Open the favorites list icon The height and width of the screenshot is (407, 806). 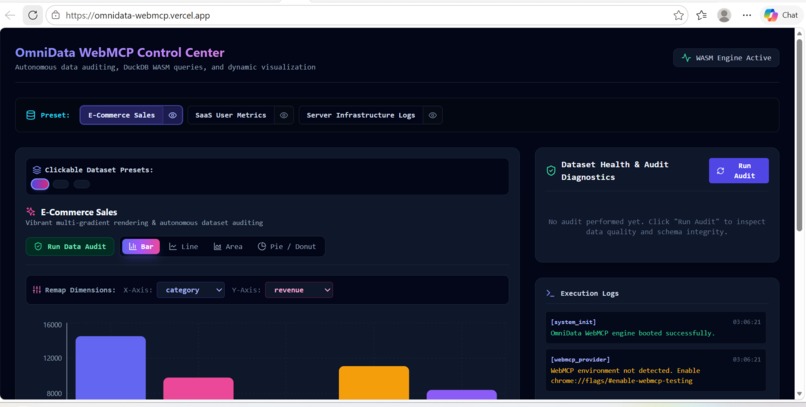(x=702, y=15)
